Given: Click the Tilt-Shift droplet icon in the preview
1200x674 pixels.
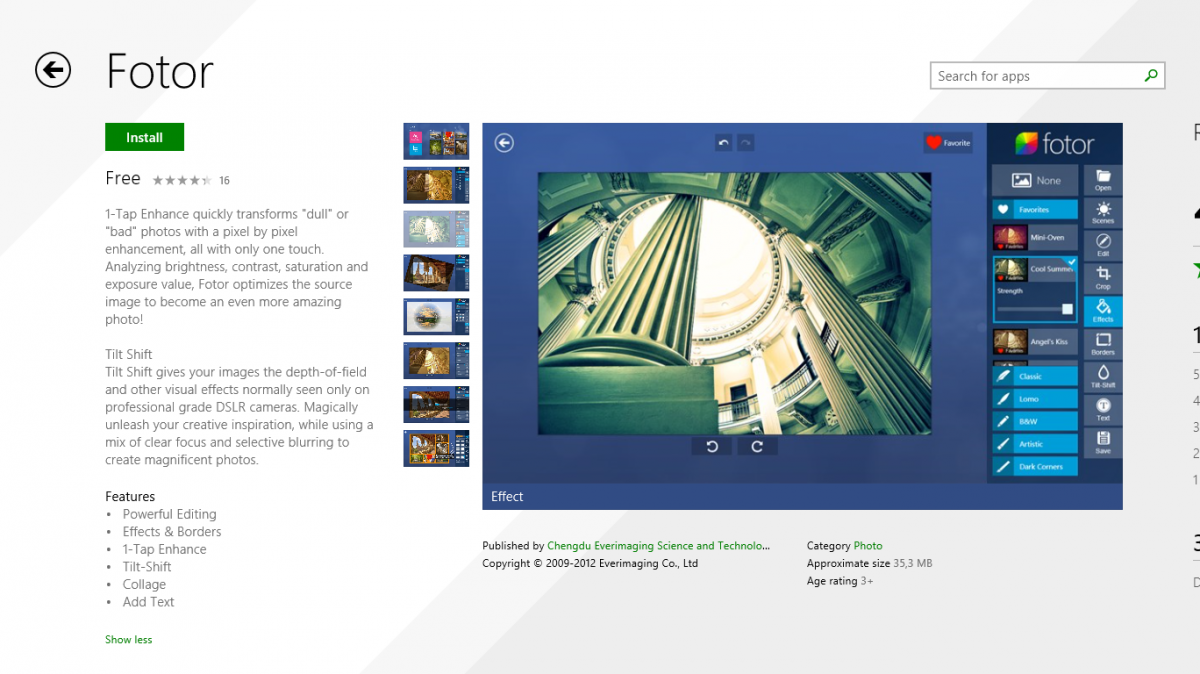Looking at the screenshot, I should (x=1103, y=376).
